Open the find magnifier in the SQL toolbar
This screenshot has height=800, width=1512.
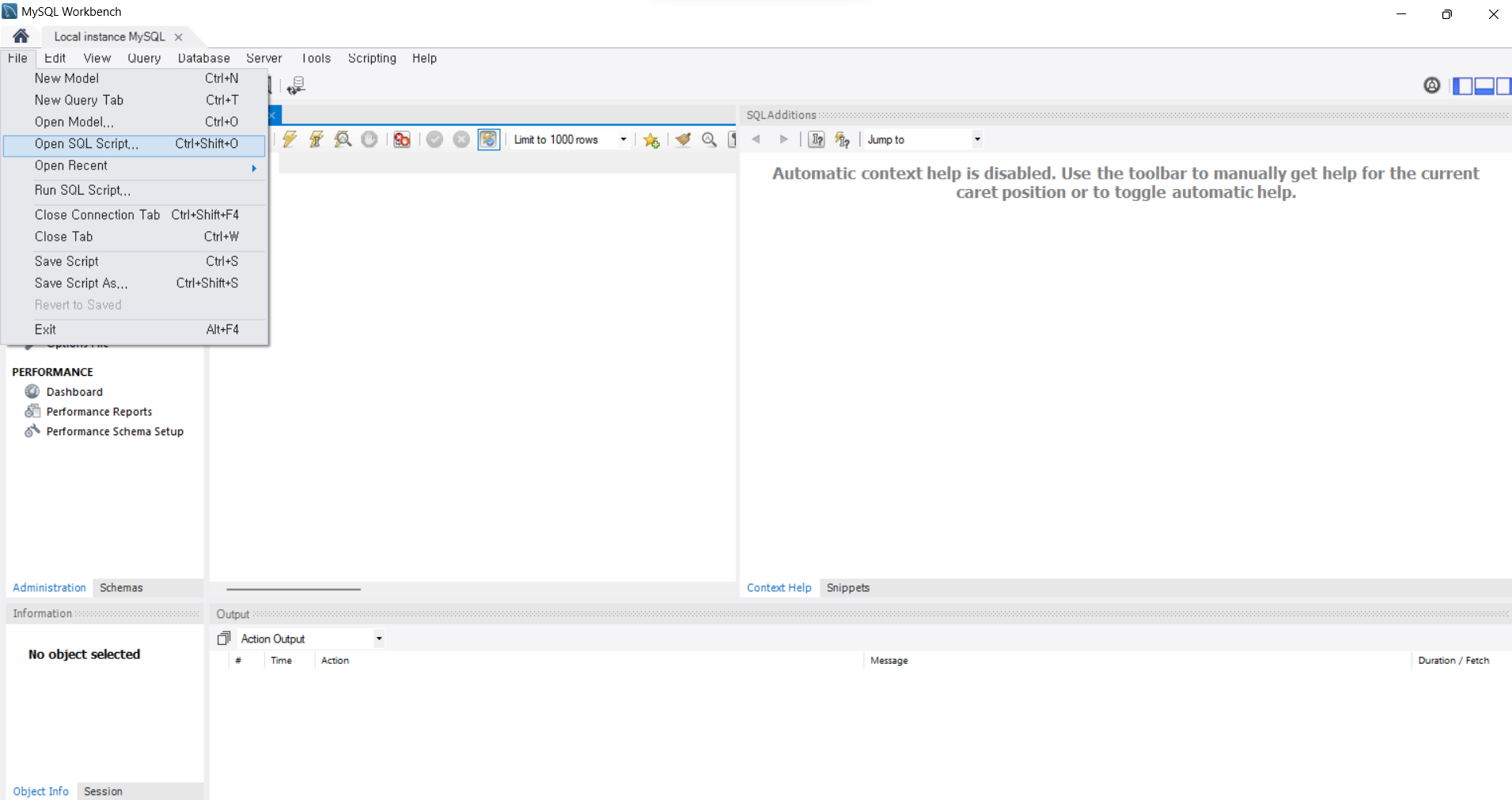coord(710,139)
